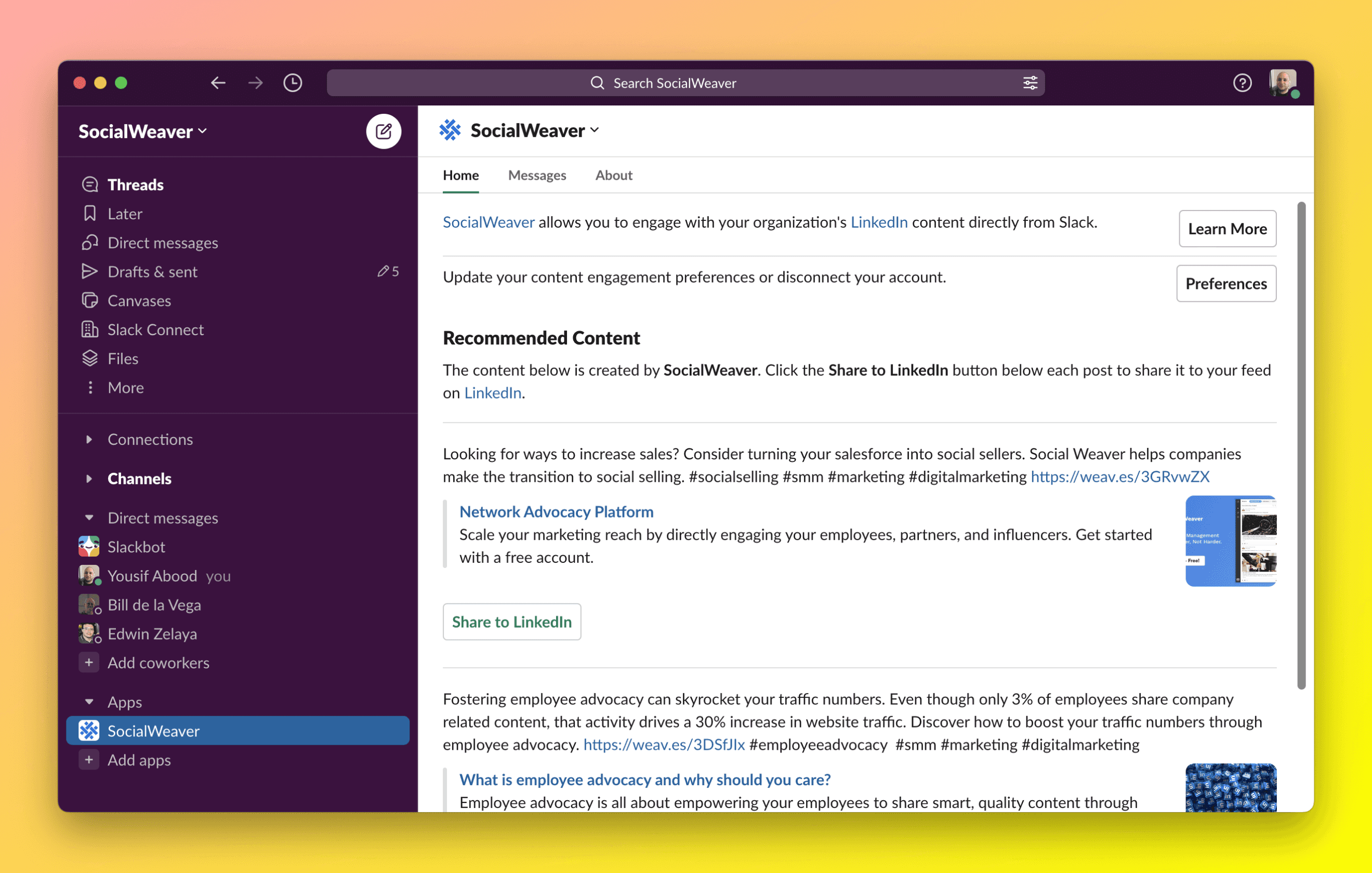Click the drafts count badge 5

coord(389,272)
